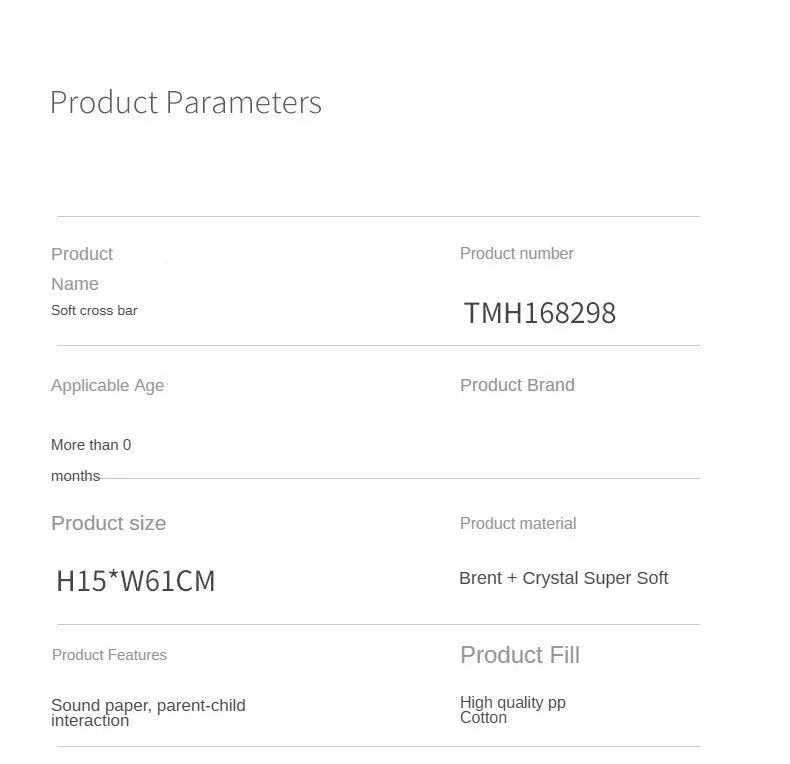790x764 pixels.
Task: Click the Product material label
Action: 518,523
